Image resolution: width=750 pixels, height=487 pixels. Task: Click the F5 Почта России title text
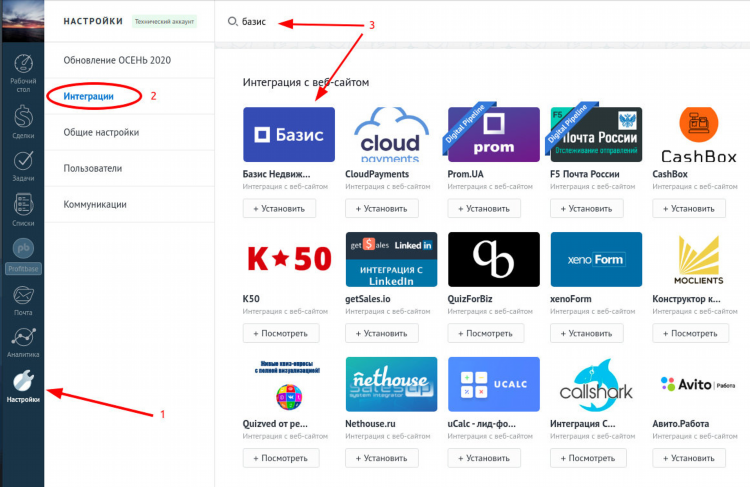[585, 174]
